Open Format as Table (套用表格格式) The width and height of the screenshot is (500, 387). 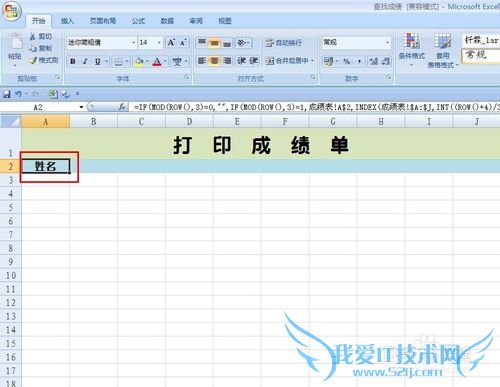[443, 51]
